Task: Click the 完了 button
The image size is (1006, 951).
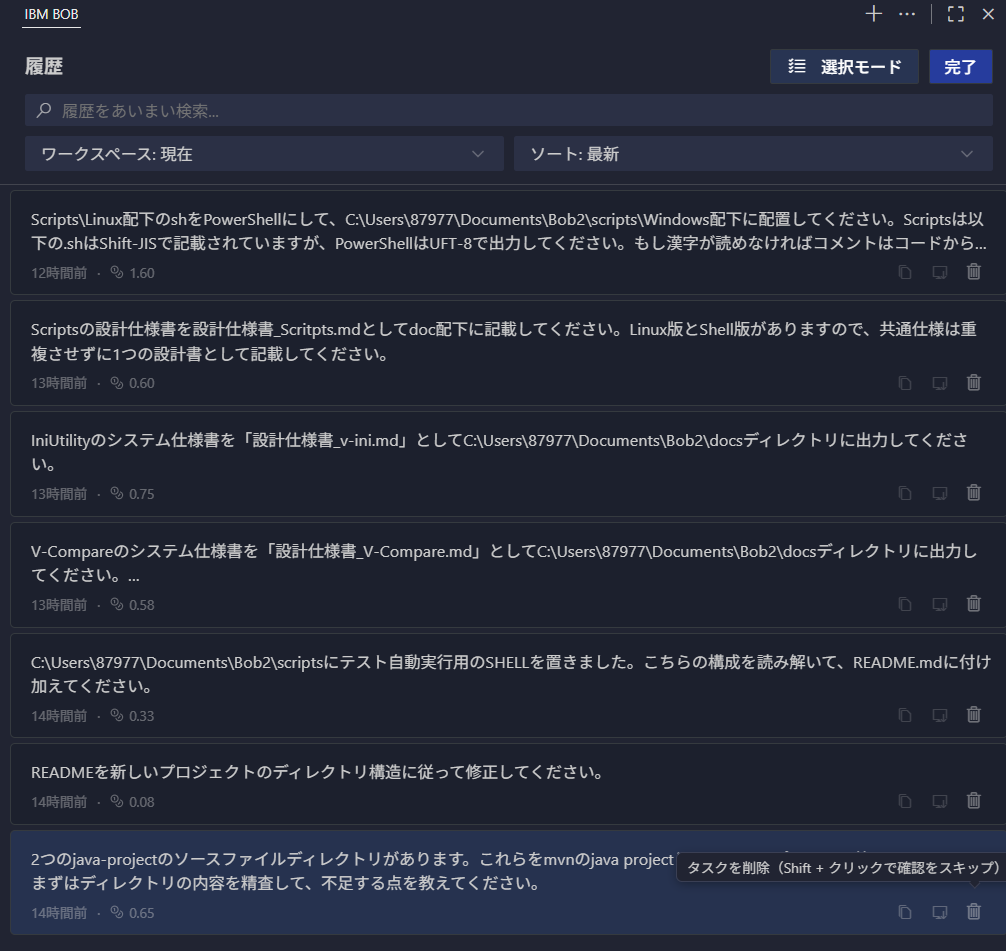Action: [960, 67]
